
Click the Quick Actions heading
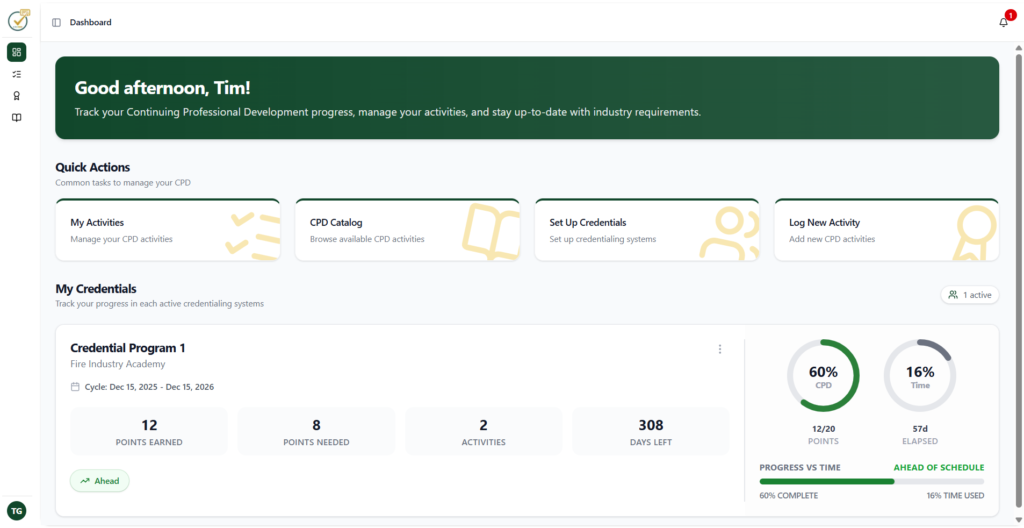pyautogui.click(x=93, y=167)
